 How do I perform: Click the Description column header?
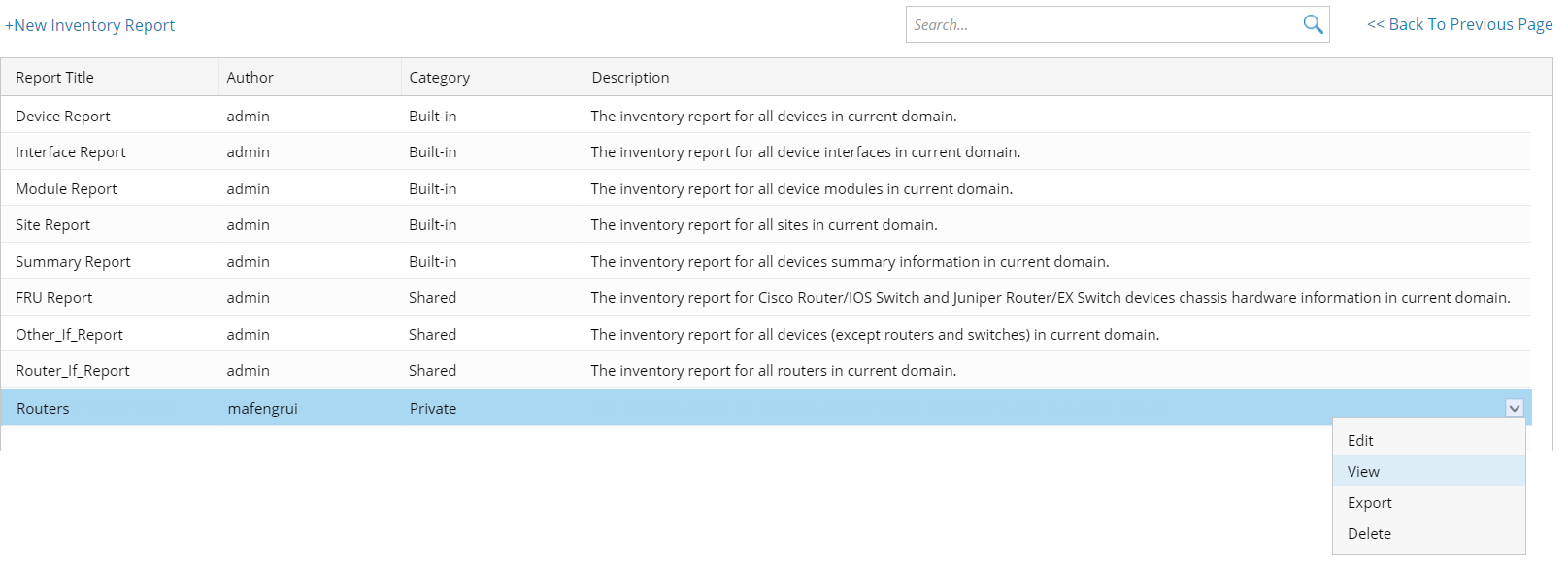[630, 77]
